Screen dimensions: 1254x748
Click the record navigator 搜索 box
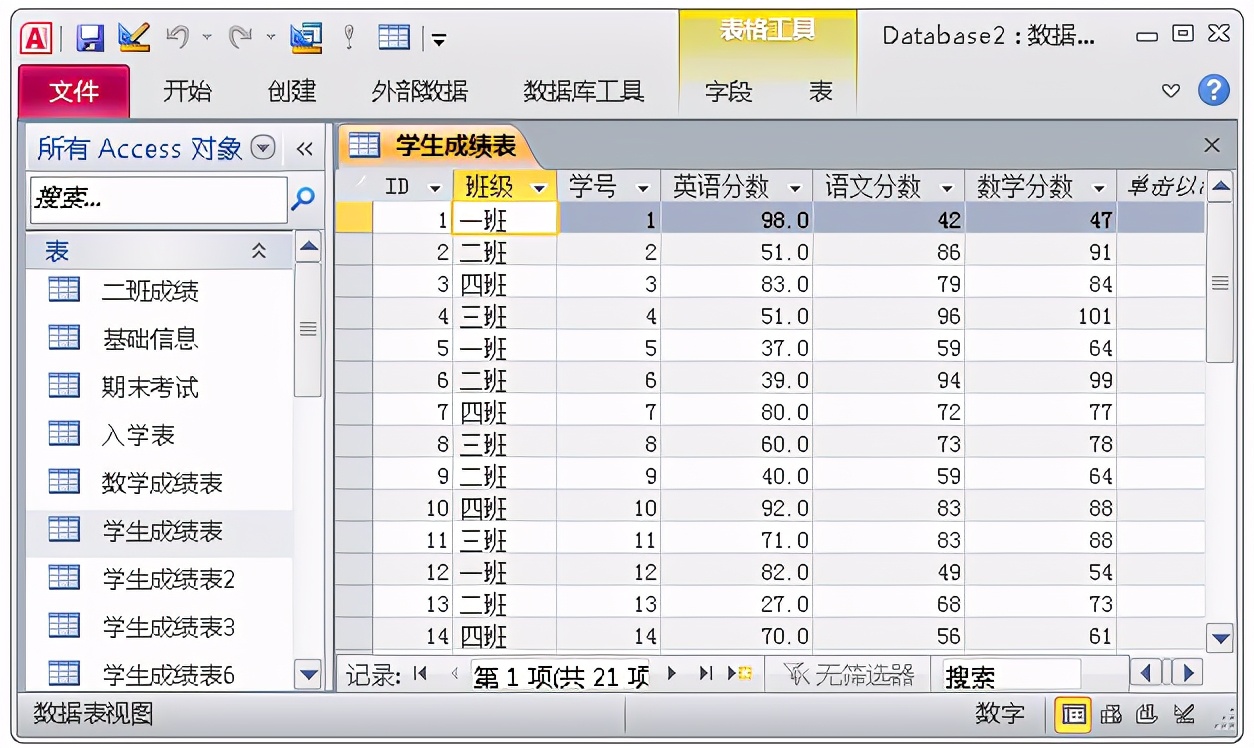pyautogui.click(x=1010, y=676)
